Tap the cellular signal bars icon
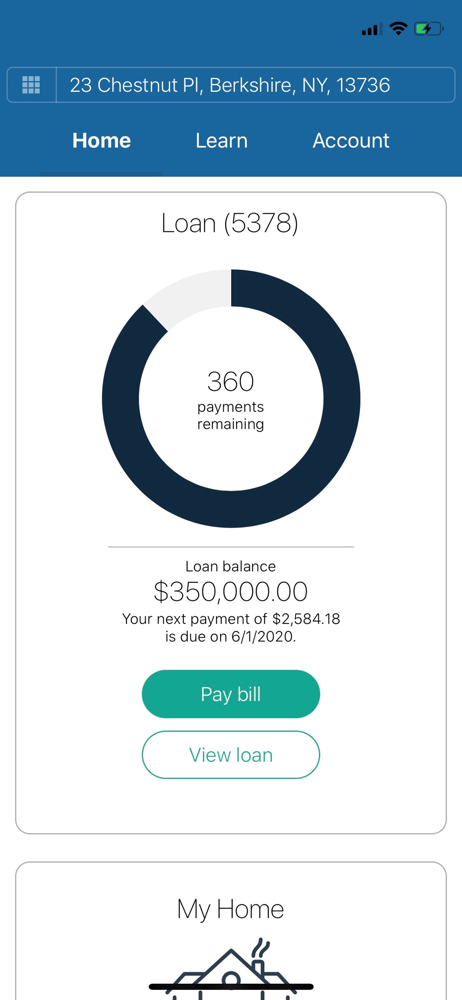Viewport: 462px width, 1000px height. pyautogui.click(x=372, y=29)
